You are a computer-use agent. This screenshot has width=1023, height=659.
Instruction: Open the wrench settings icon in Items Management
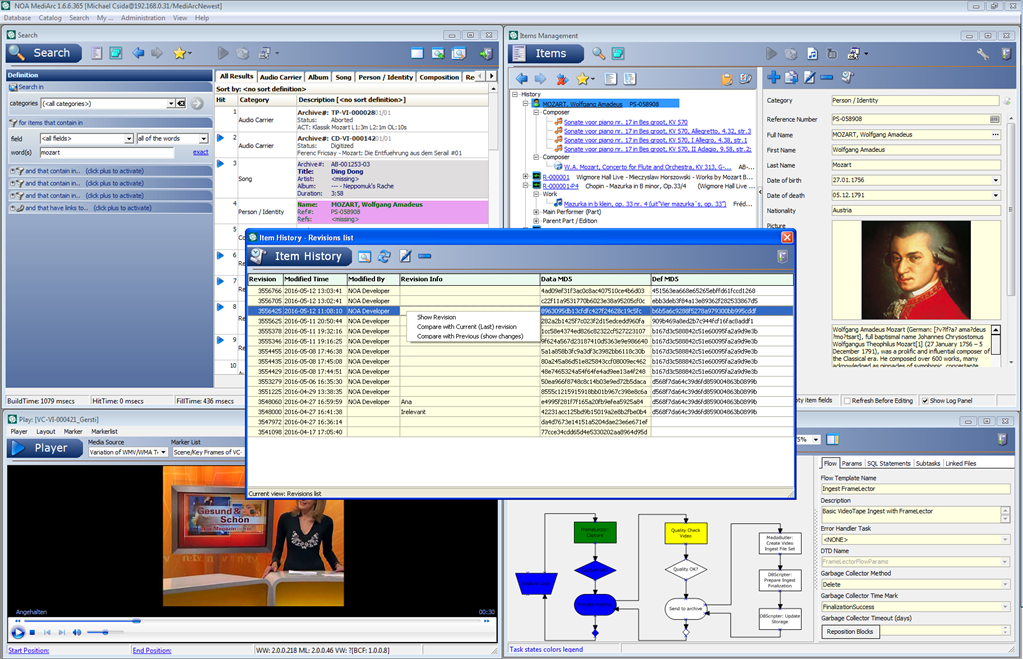pos(983,54)
